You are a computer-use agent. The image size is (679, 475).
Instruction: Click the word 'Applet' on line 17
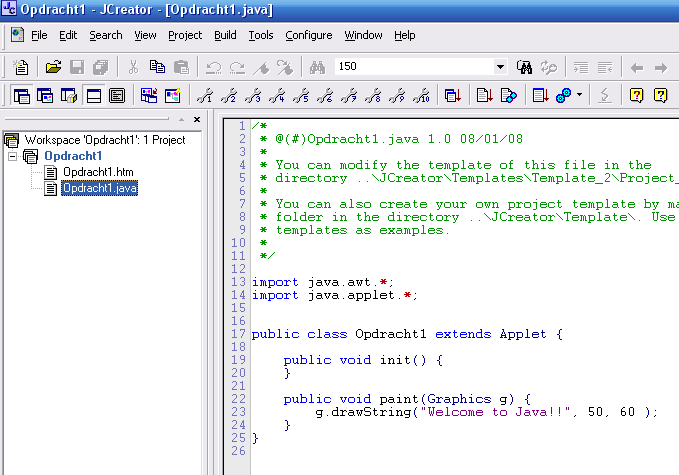click(x=523, y=334)
